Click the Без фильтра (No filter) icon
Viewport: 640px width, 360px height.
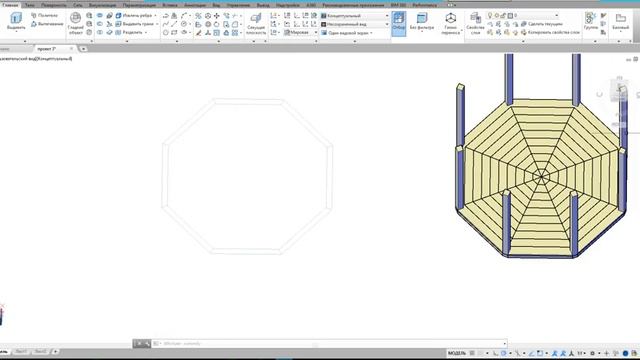click(422, 21)
